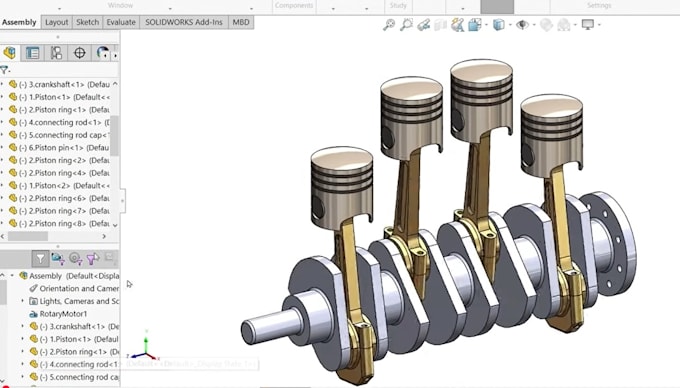Open the PropertyManager tab icon
The image size is (680, 388).
(x=33, y=53)
